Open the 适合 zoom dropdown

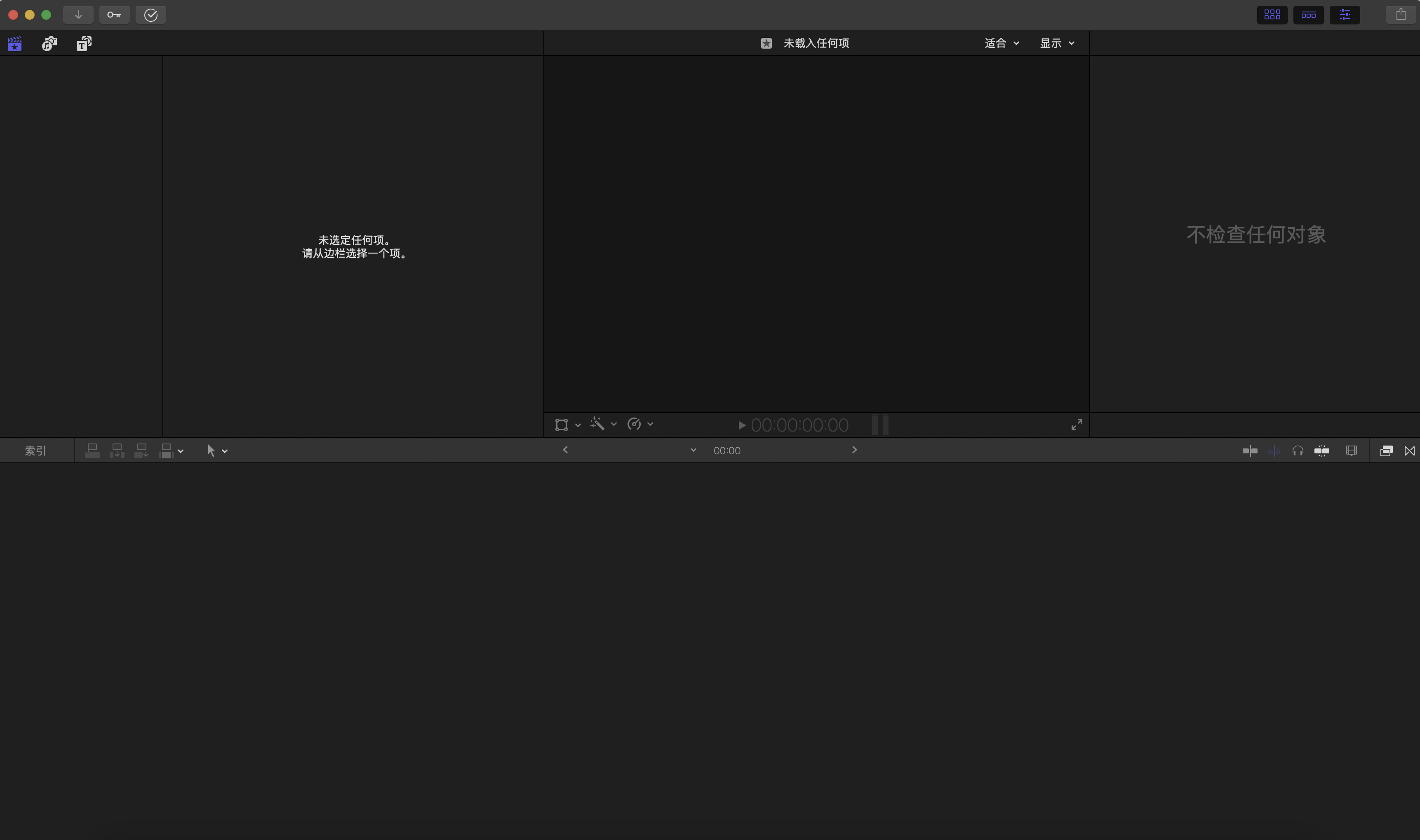[1002, 43]
